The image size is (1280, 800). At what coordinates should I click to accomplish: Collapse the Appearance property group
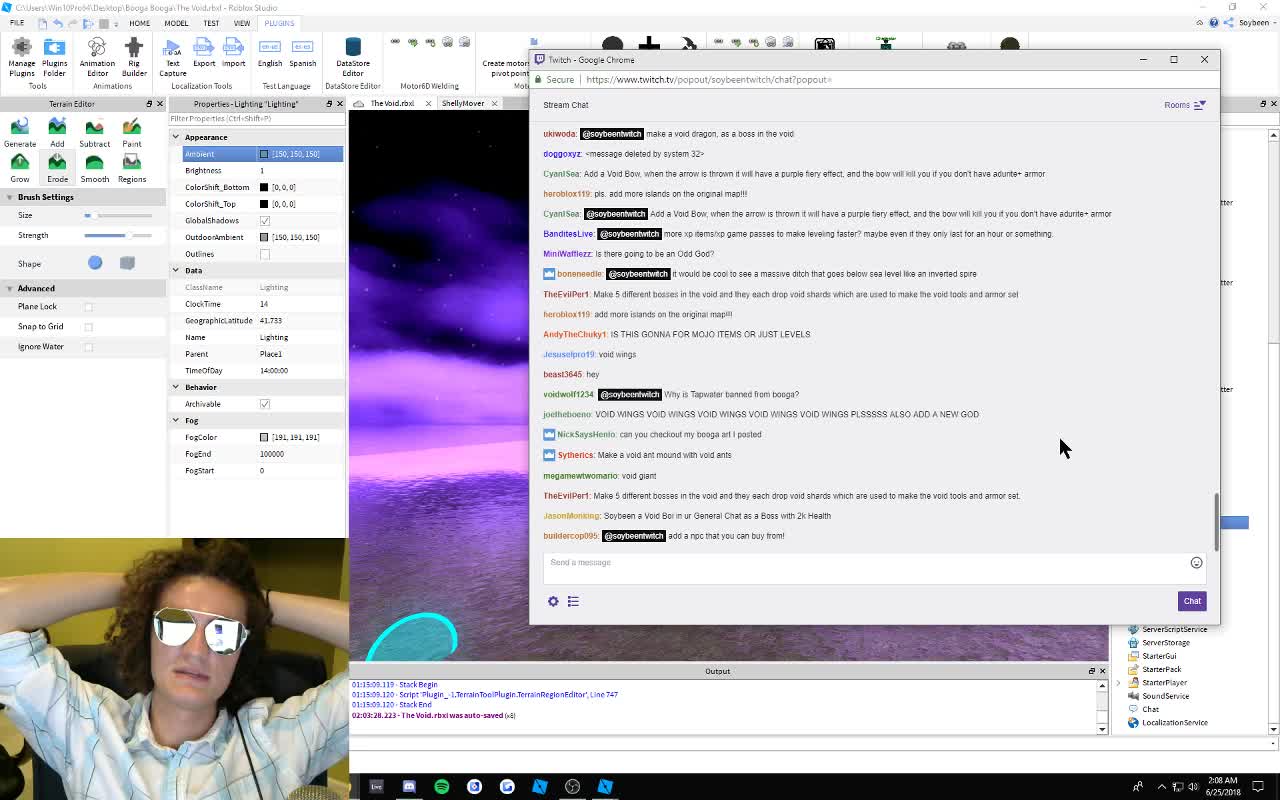click(175, 137)
